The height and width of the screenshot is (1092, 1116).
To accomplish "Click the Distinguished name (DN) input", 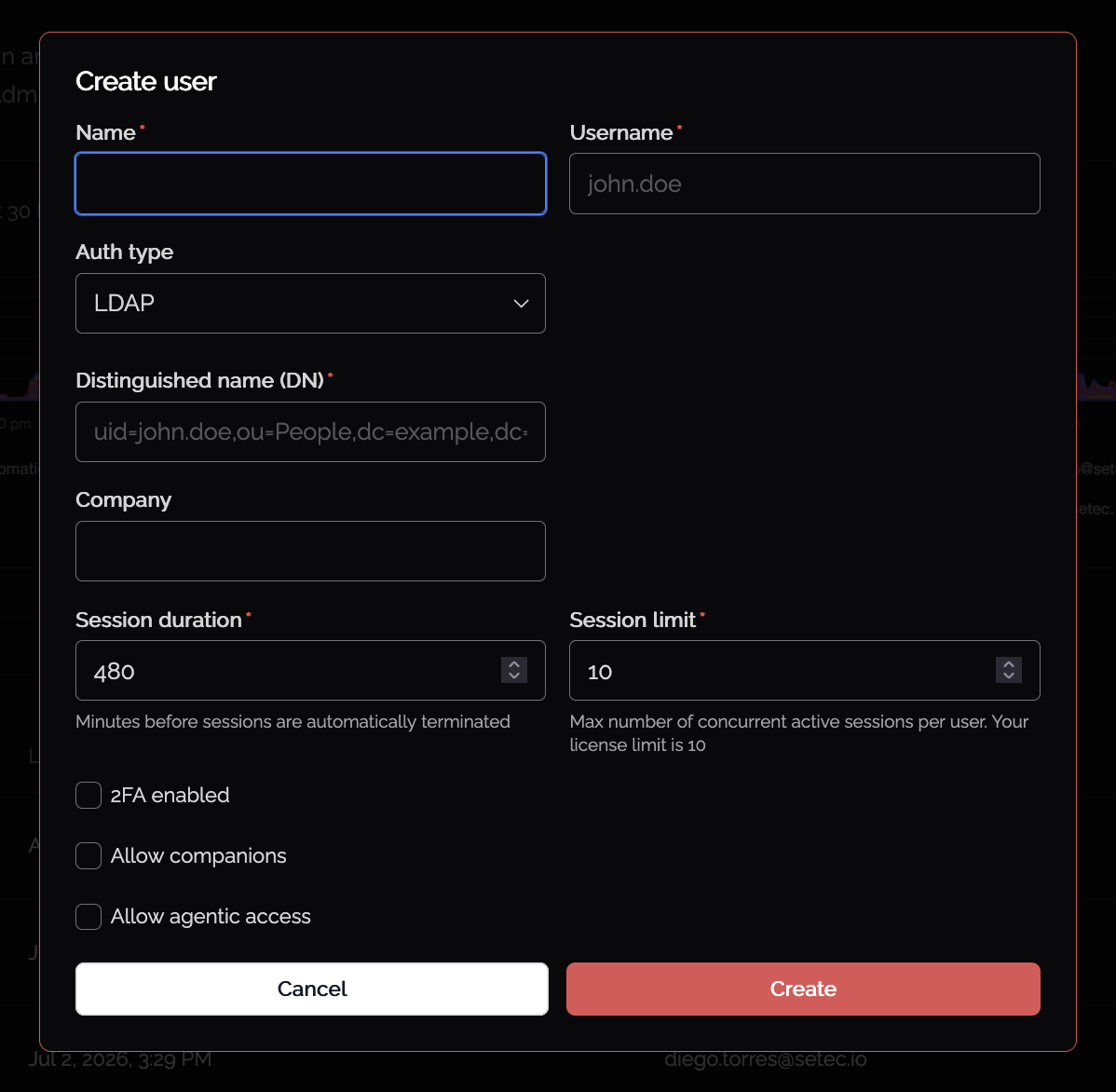I will [x=310, y=432].
